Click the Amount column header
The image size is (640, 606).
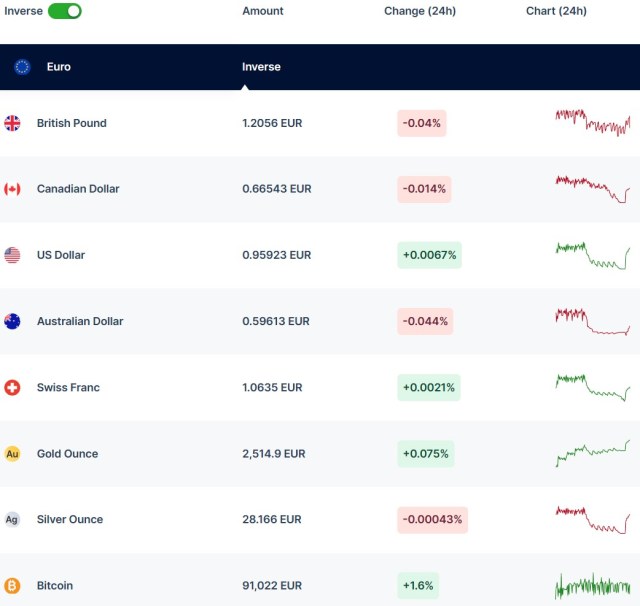[263, 11]
